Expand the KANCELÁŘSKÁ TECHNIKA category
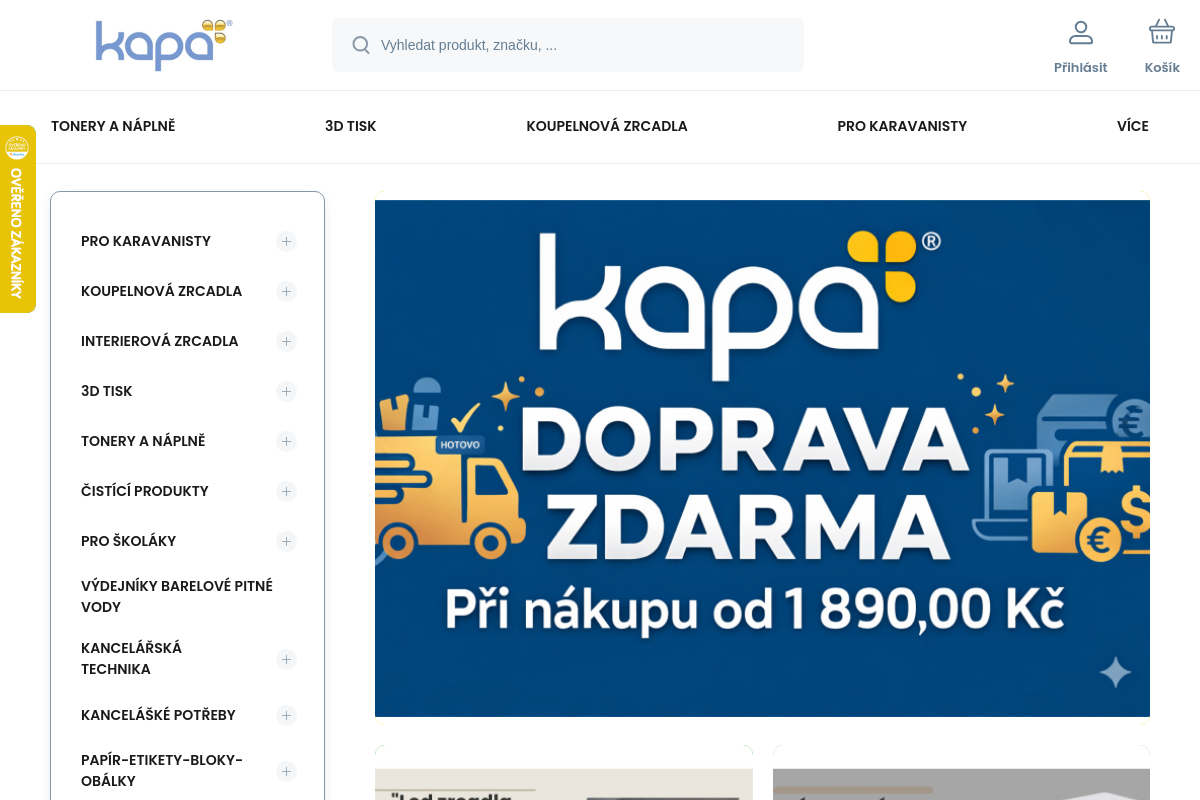 pyautogui.click(x=286, y=659)
